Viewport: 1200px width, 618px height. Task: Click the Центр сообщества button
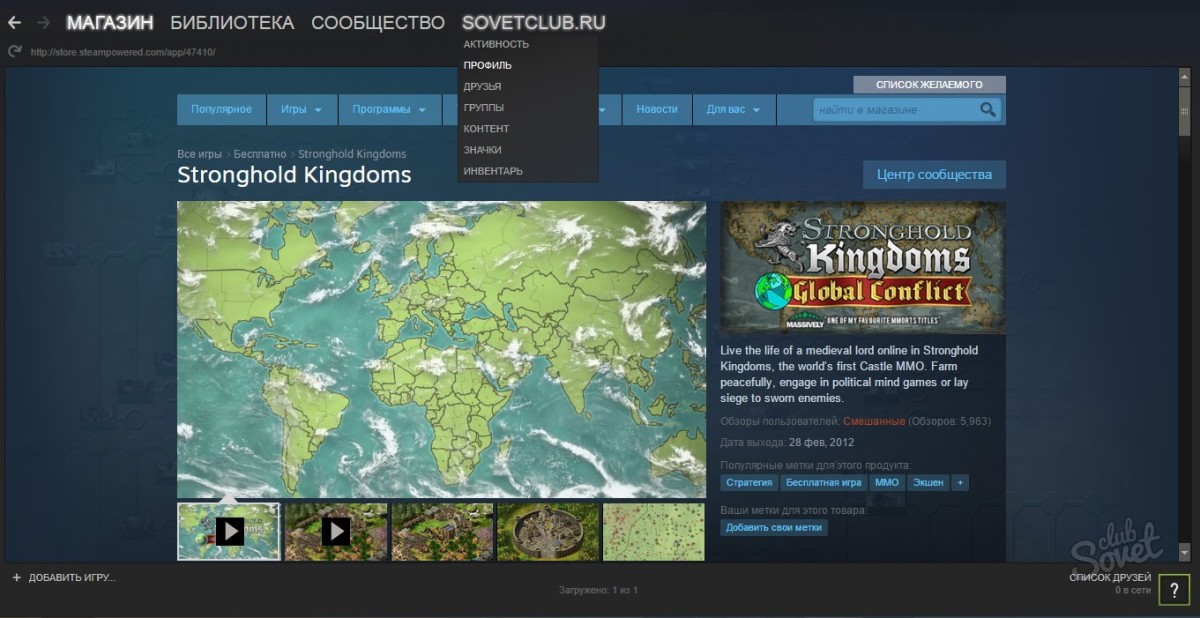(x=934, y=174)
